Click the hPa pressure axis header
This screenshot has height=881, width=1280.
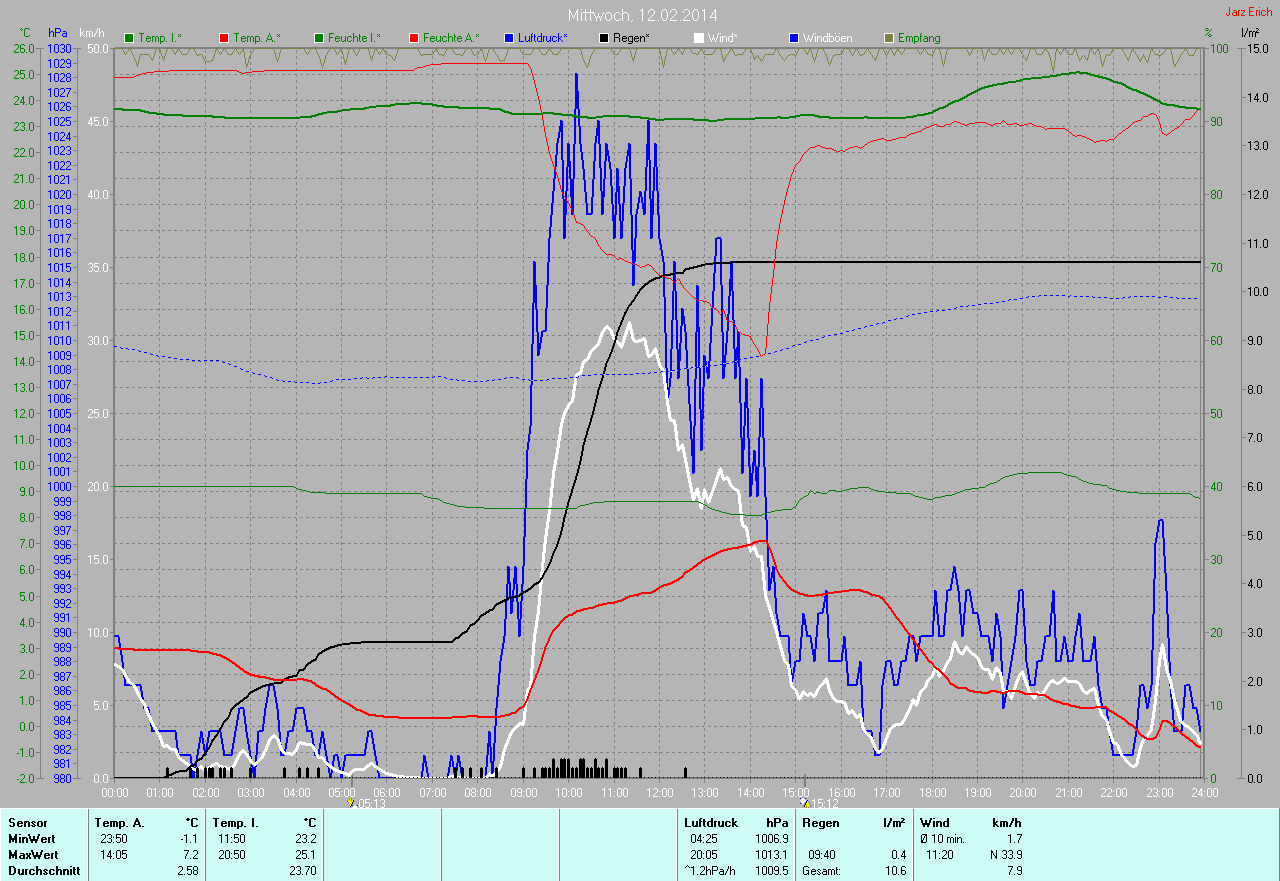pyautogui.click(x=59, y=33)
